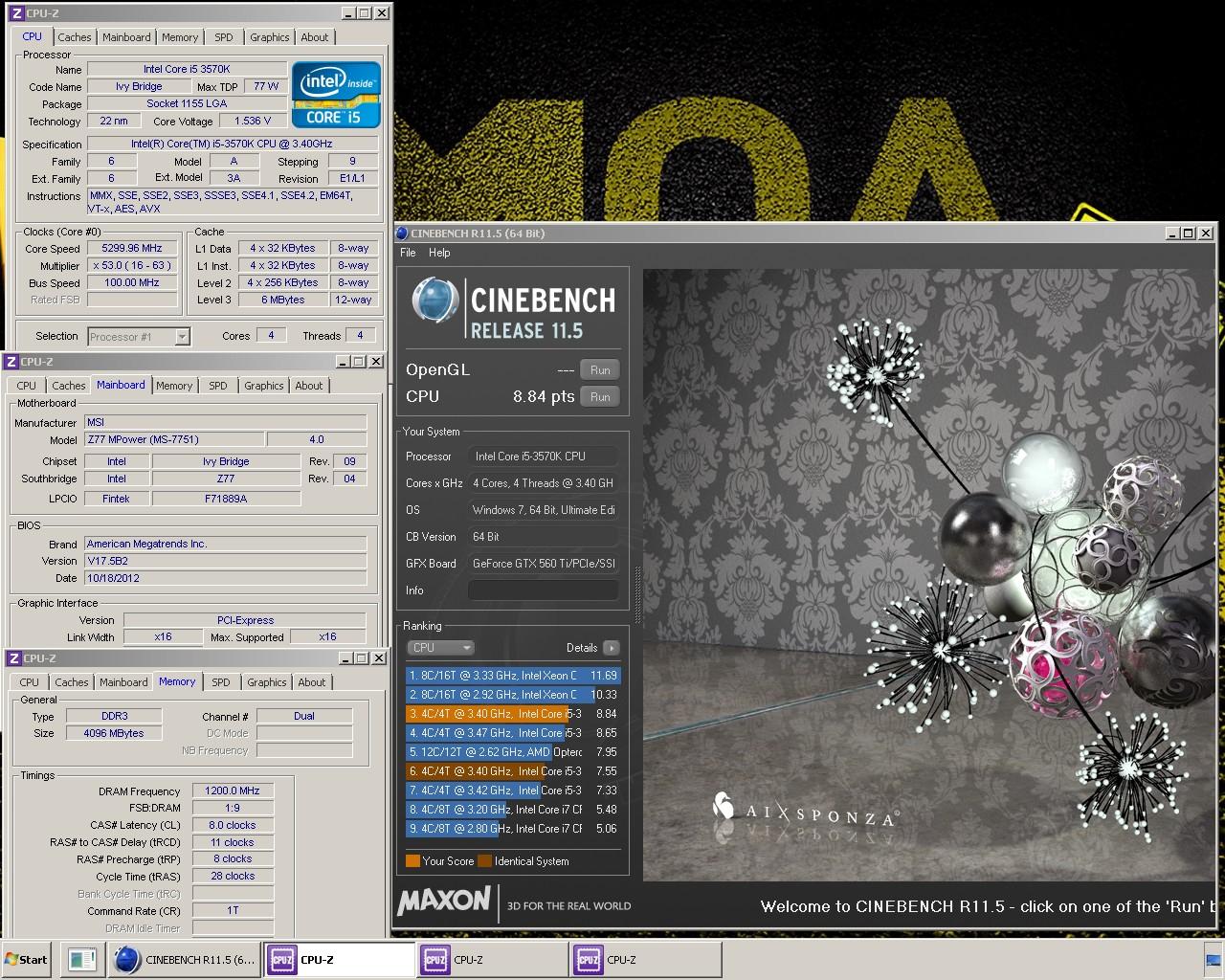Select ranking row 5 AMD Opteron 7.95
This screenshot has height=980, width=1225.
click(x=513, y=752)
